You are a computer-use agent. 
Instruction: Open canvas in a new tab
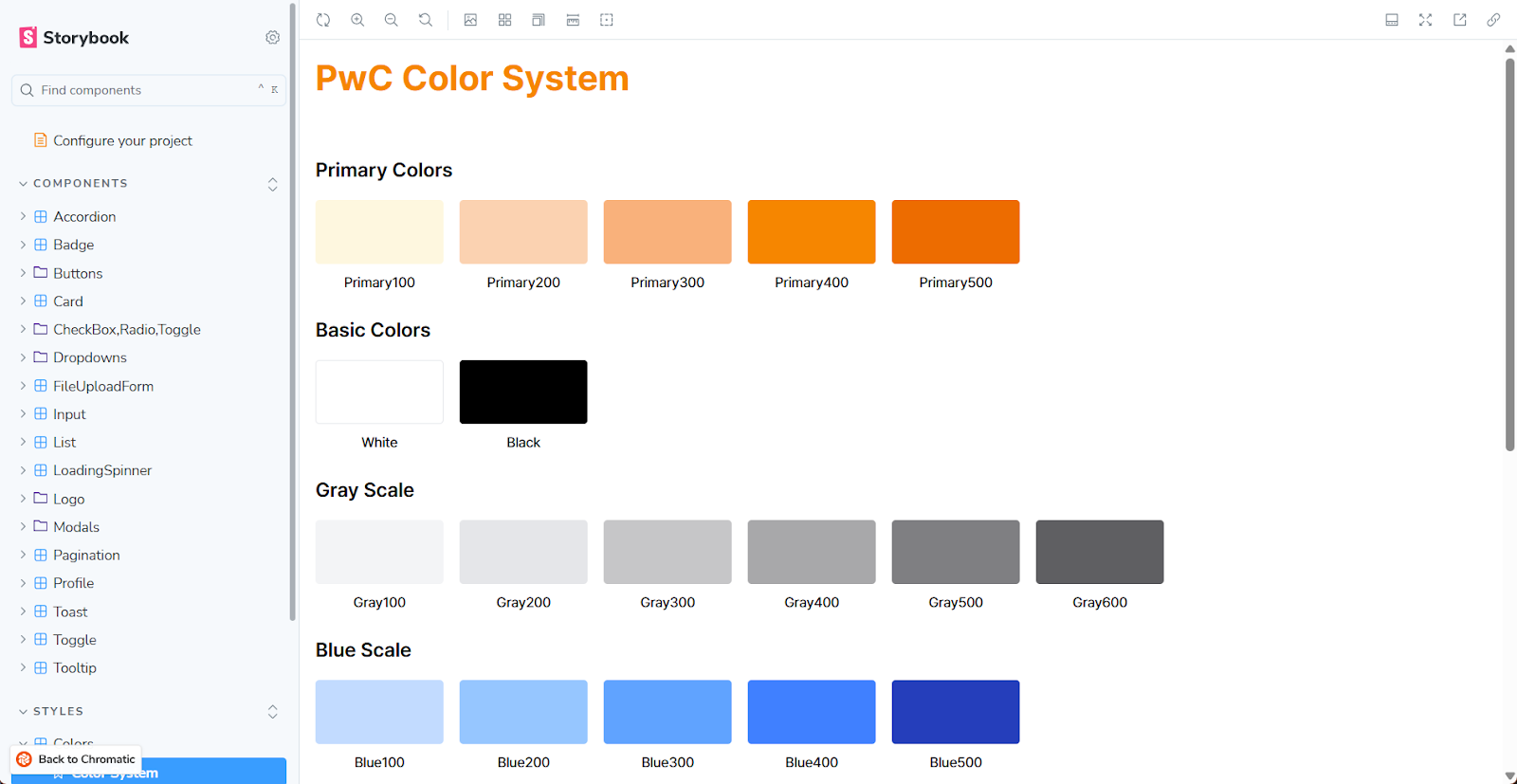[x=1460, y=20]
